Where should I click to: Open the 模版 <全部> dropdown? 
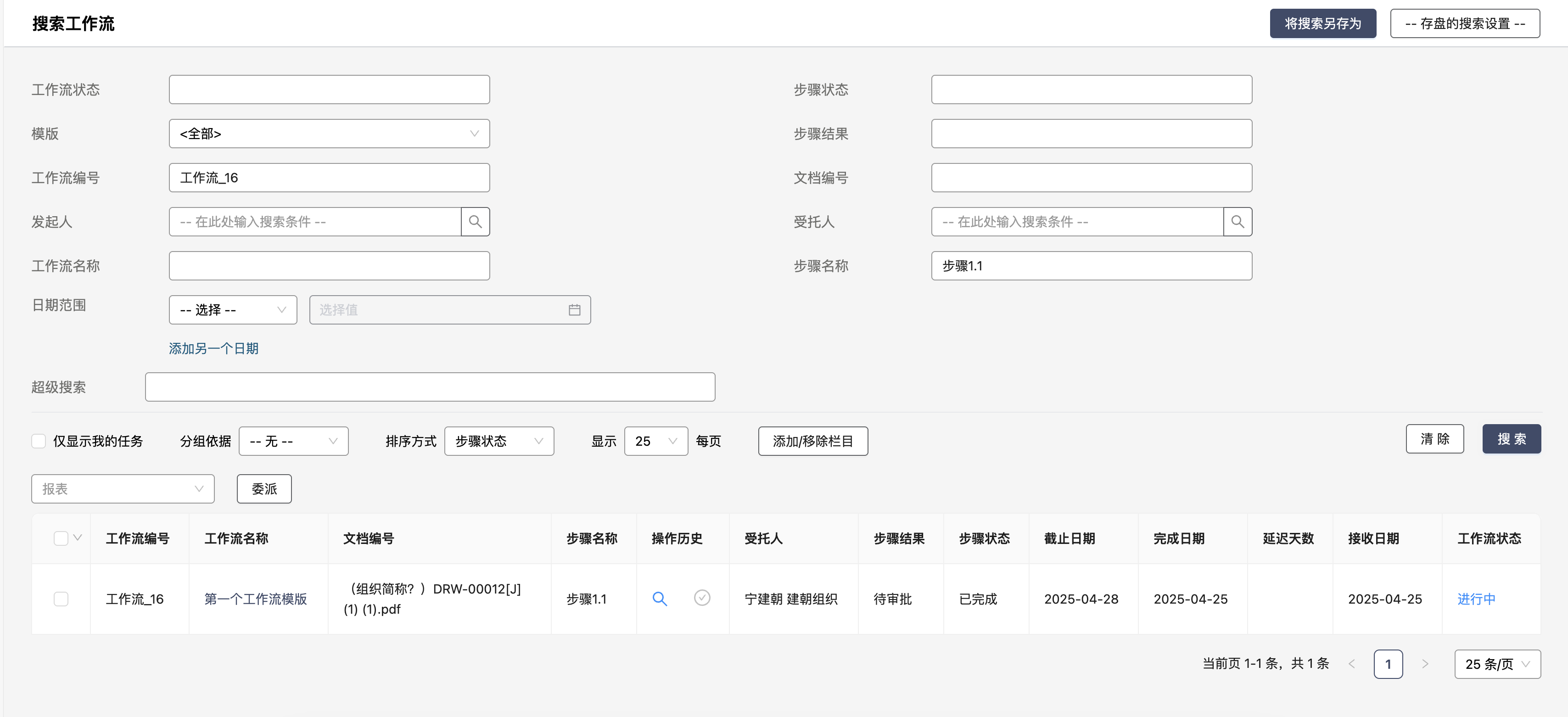pyautogui.click(x=329, y=133)
